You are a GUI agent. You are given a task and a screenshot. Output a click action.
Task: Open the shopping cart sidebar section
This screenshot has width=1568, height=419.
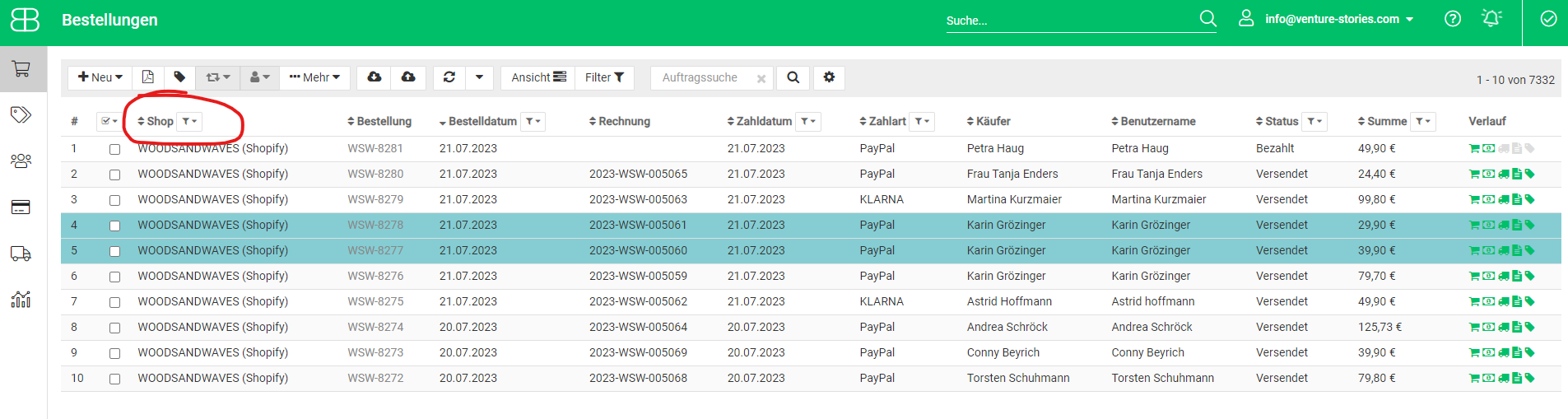pyautogui.click(x=21, y=69)
